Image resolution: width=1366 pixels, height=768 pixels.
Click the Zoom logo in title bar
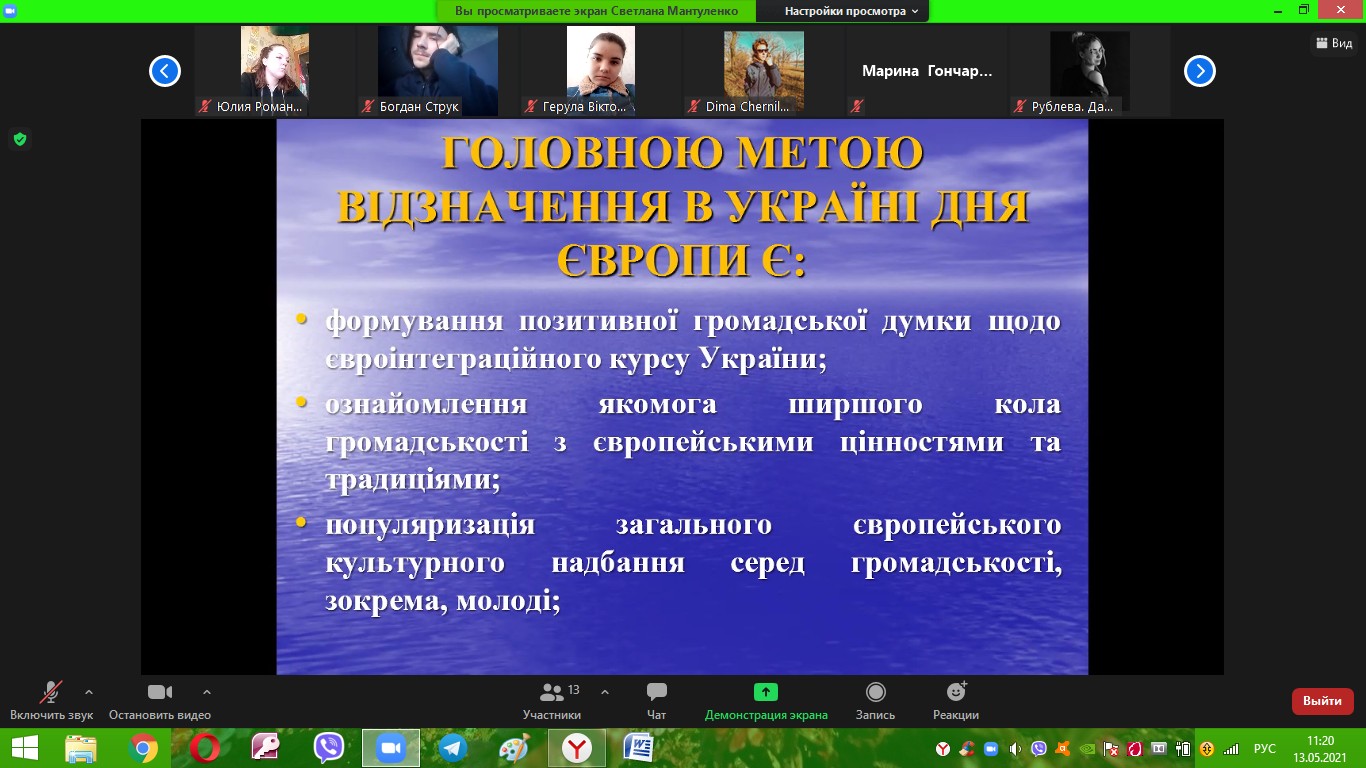(9, 10)
